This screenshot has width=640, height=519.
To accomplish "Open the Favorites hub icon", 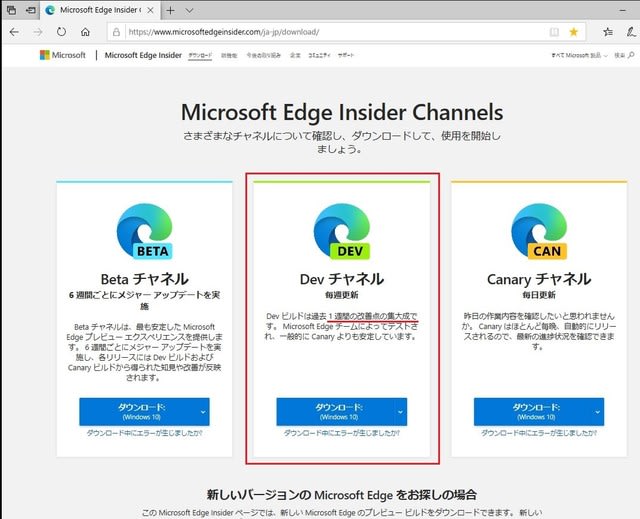I will [608, 32].
